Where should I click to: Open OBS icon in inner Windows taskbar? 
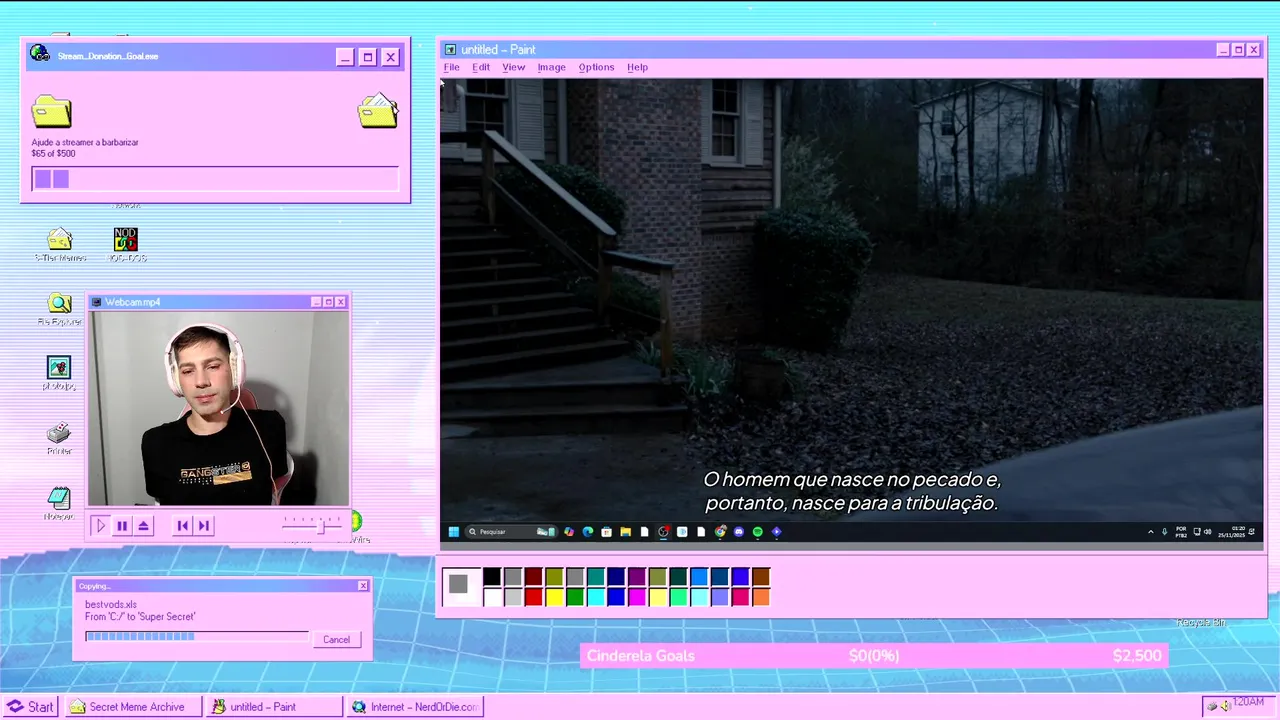663,532
